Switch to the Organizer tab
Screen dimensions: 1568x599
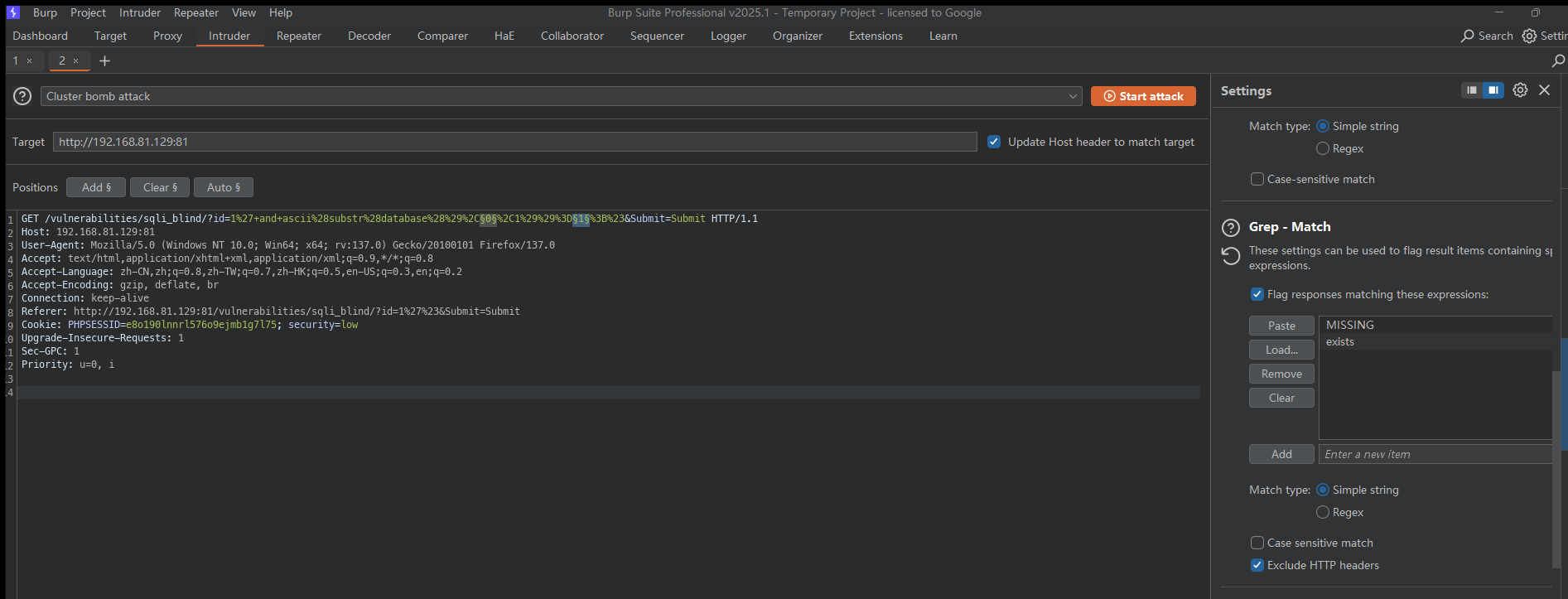(x=798, y=36)
